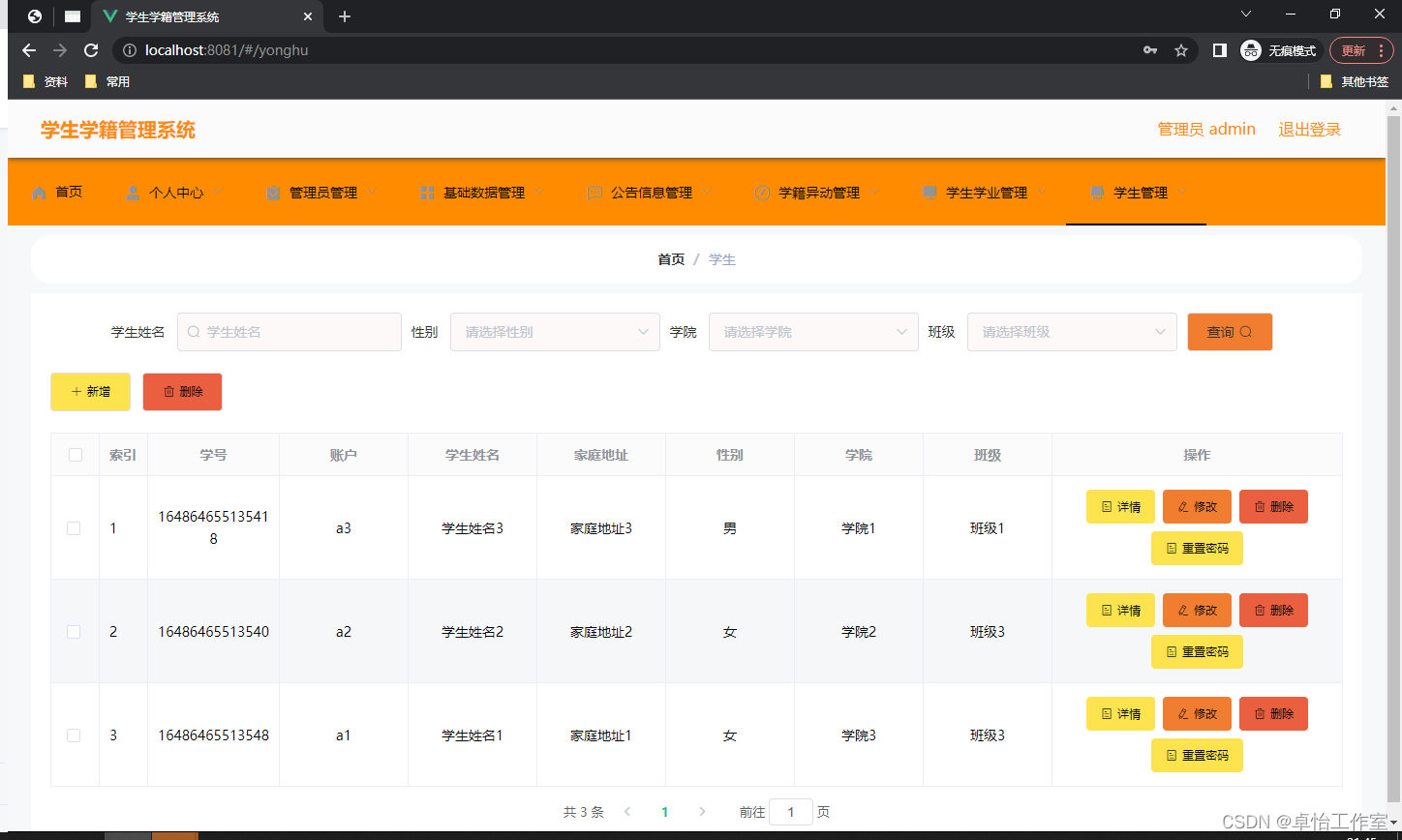Image resolution: width=1402 pixels, height=840 pixels.
Task: Click the 管理员 admin label
Action: pyautogui.click(x=1206, y=130)
